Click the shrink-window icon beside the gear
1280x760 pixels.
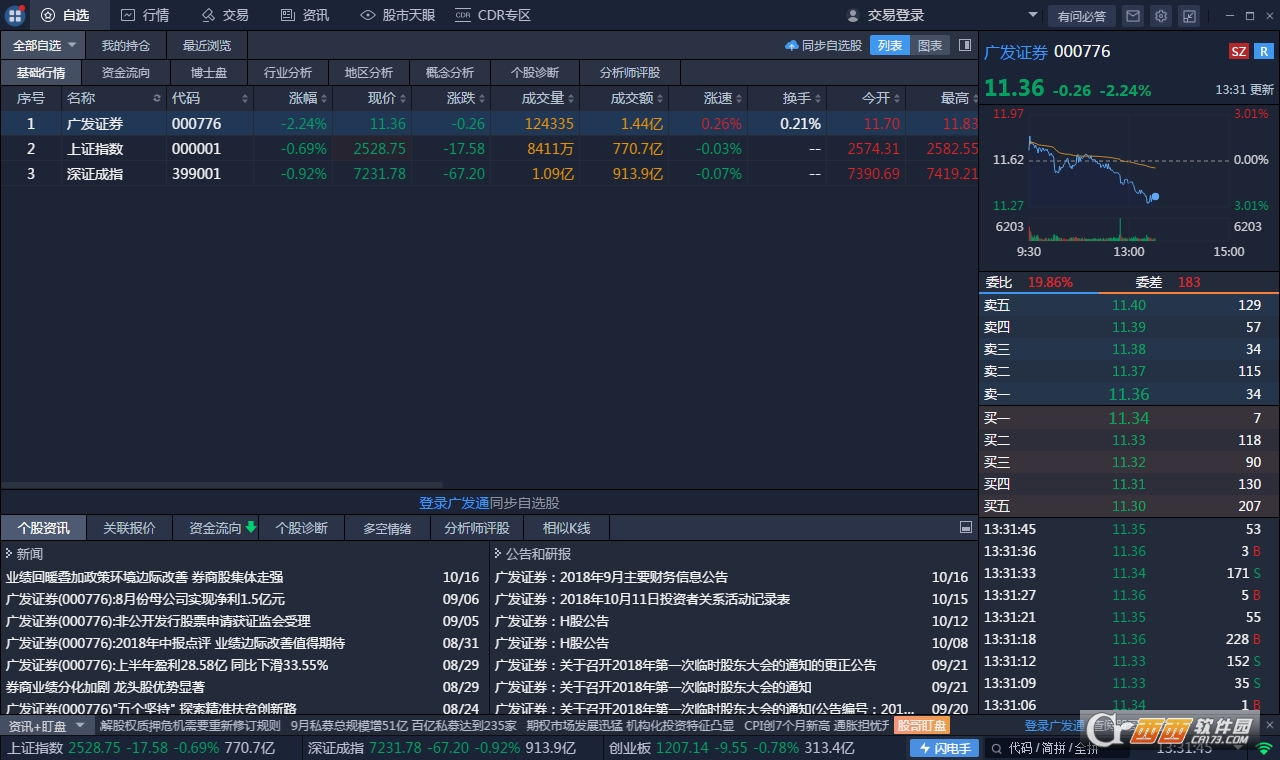point(1189,16)
